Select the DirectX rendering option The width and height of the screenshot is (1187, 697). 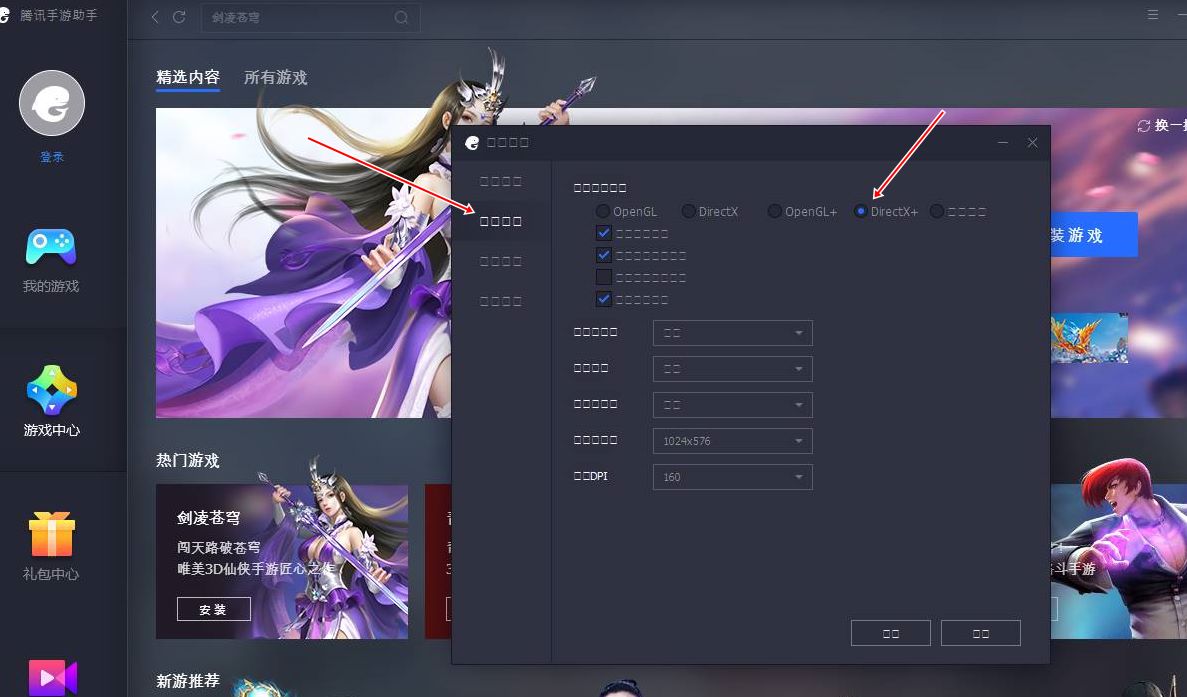688,211
